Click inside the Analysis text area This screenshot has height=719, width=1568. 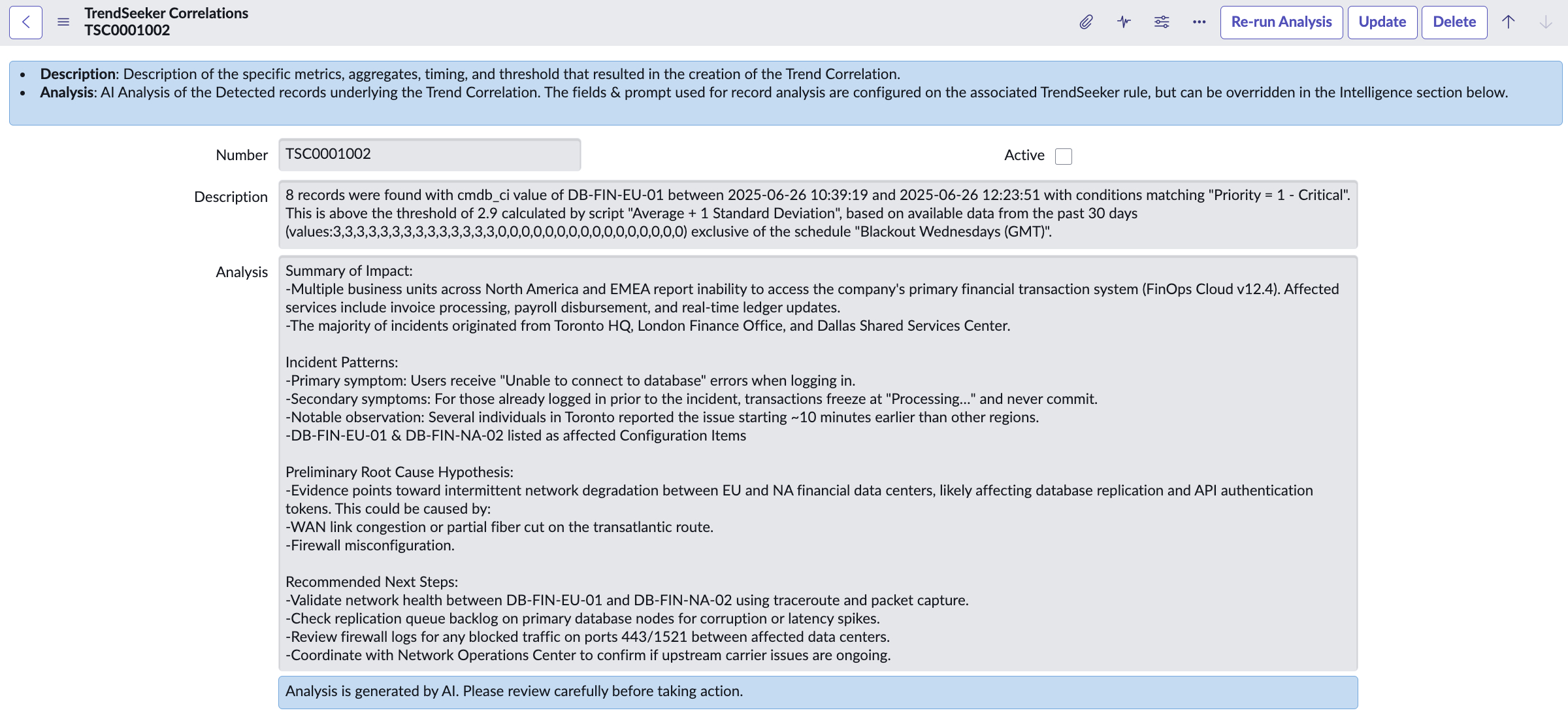817,463
